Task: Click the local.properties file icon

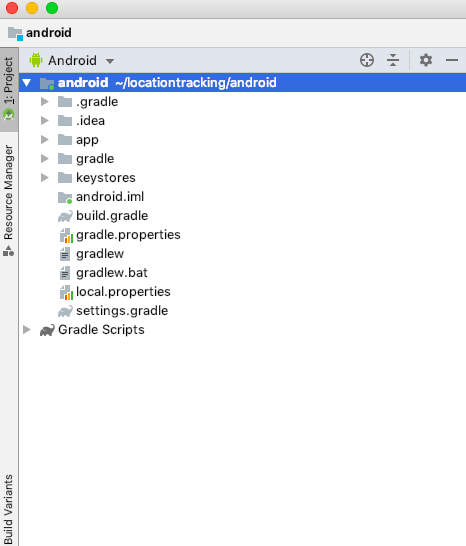Action: click(66, 292)
